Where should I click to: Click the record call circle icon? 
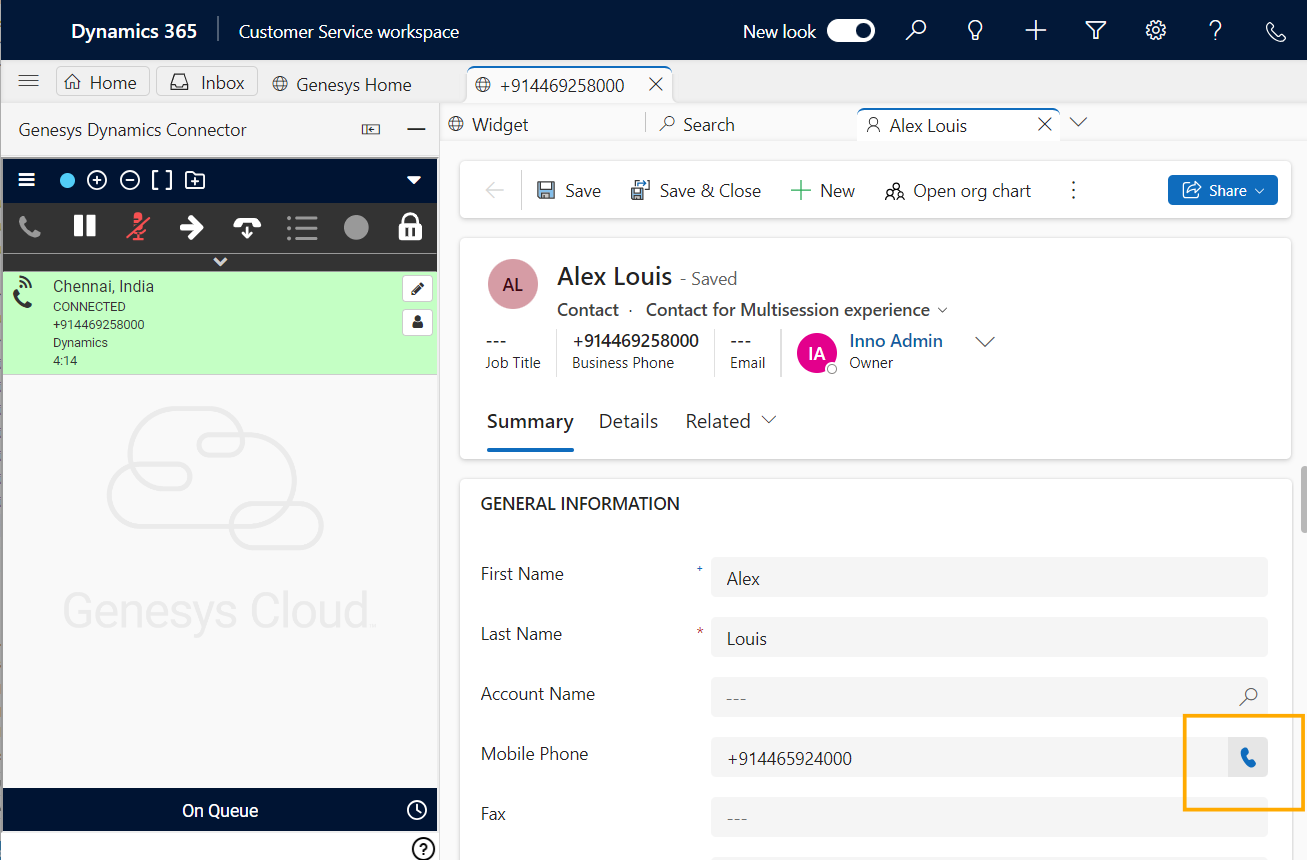[x=356, y=227]
